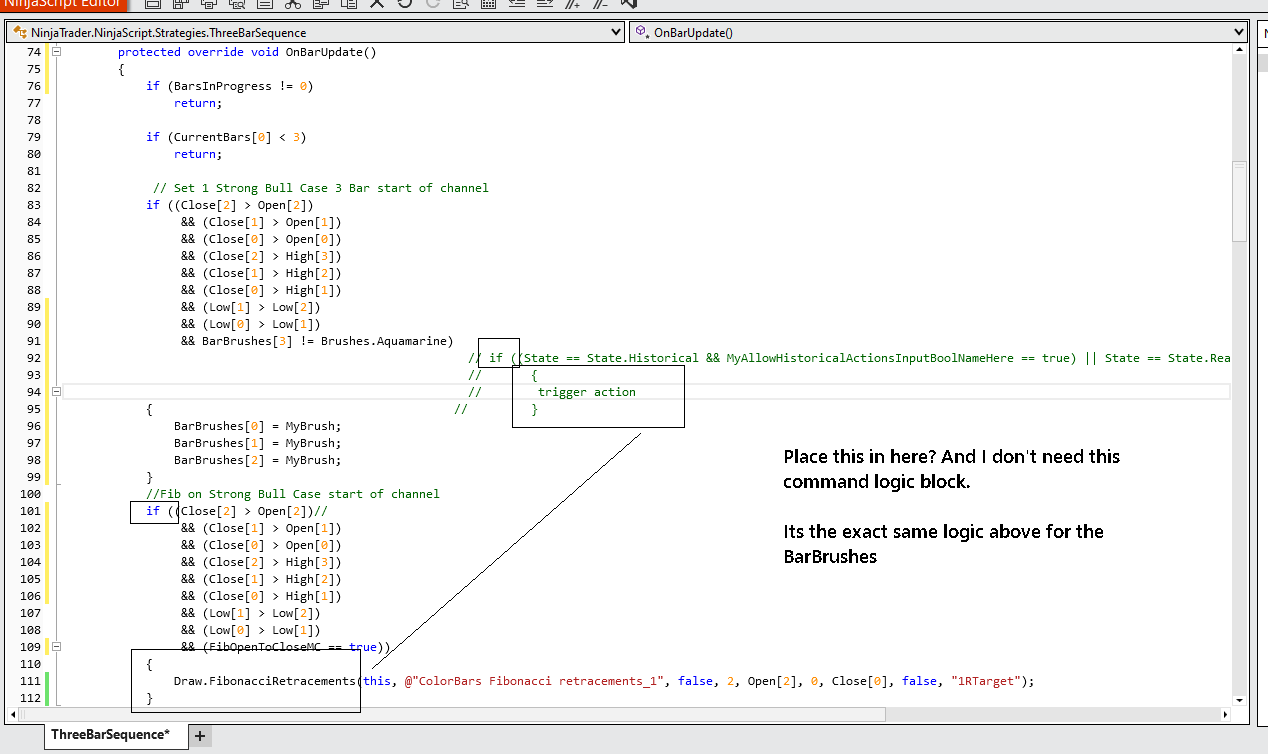Click the 'Set 1 Strong Bull Case' comment
Viewport: 1268px width, 754px height.
pyautogui.click(x=321, y=188)
